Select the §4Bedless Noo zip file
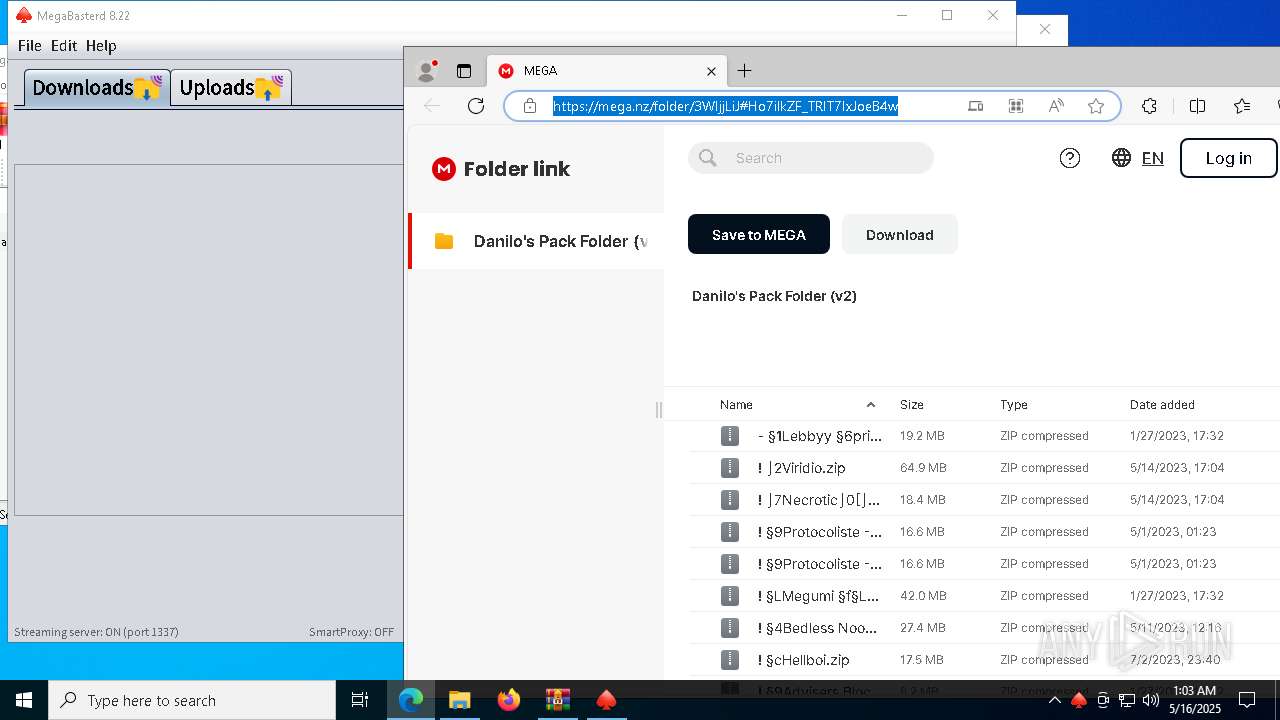The width and height of the screenshot is (1280, 720). (984, 628)
